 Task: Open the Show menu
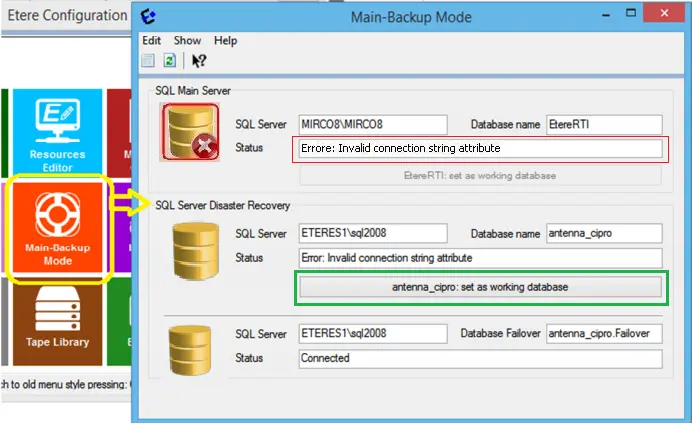point(187,40)
